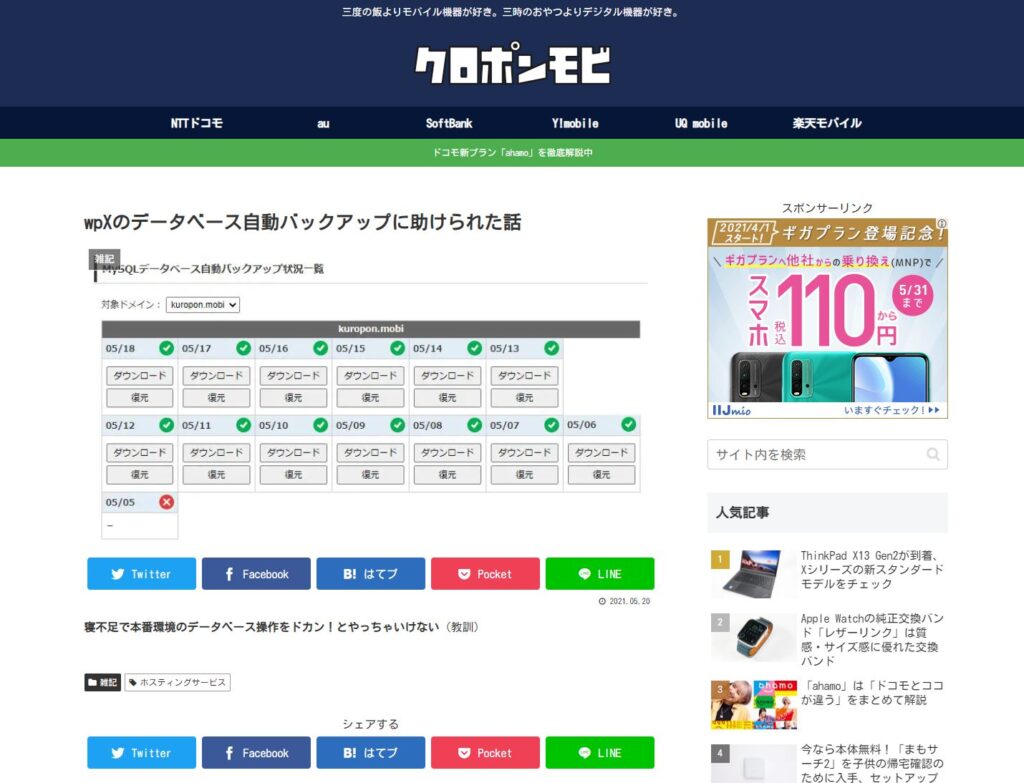
Task: Open the ahamo comparison article thumbnail
Action: coord(754,705)
